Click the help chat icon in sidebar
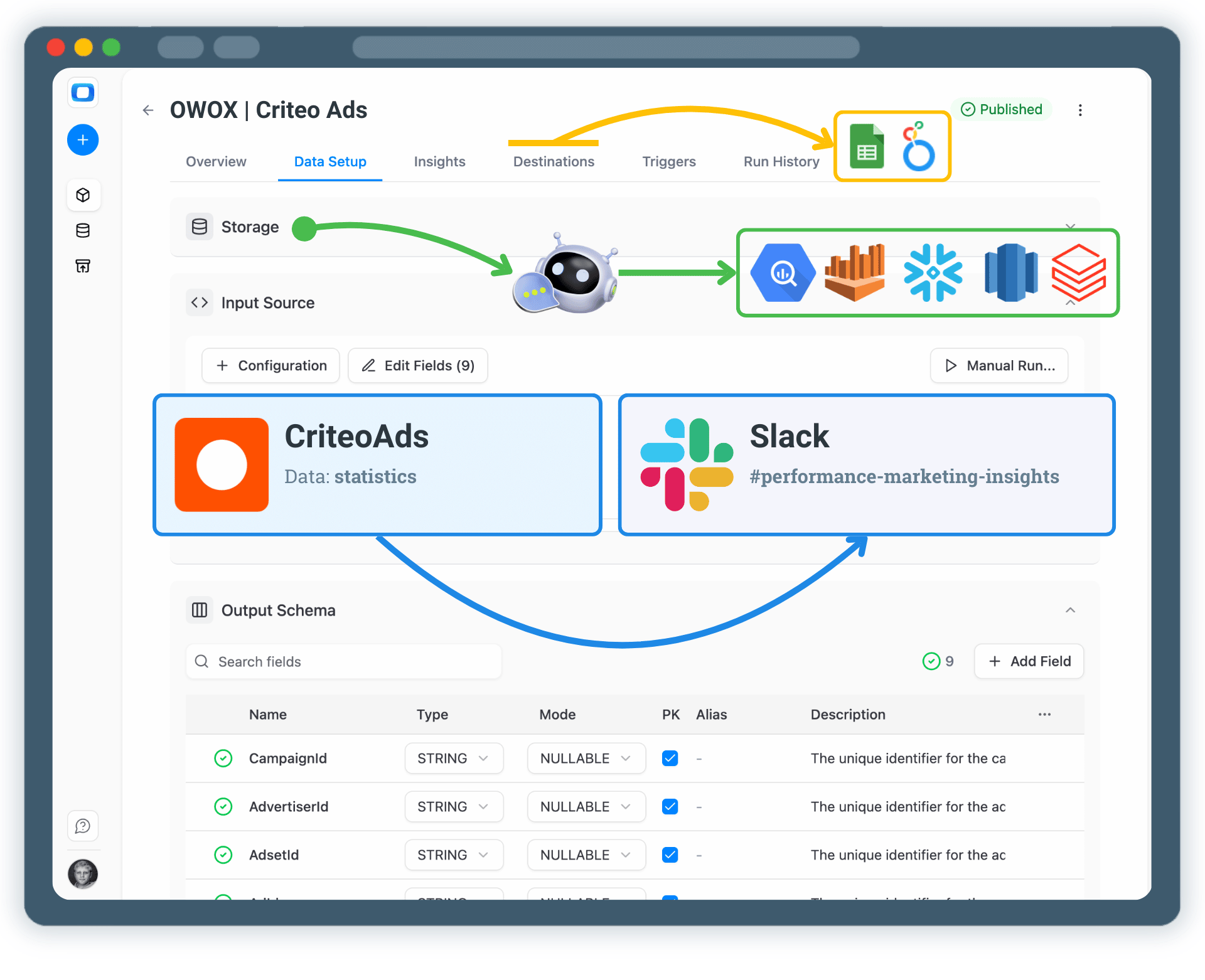 coord(83,826)
